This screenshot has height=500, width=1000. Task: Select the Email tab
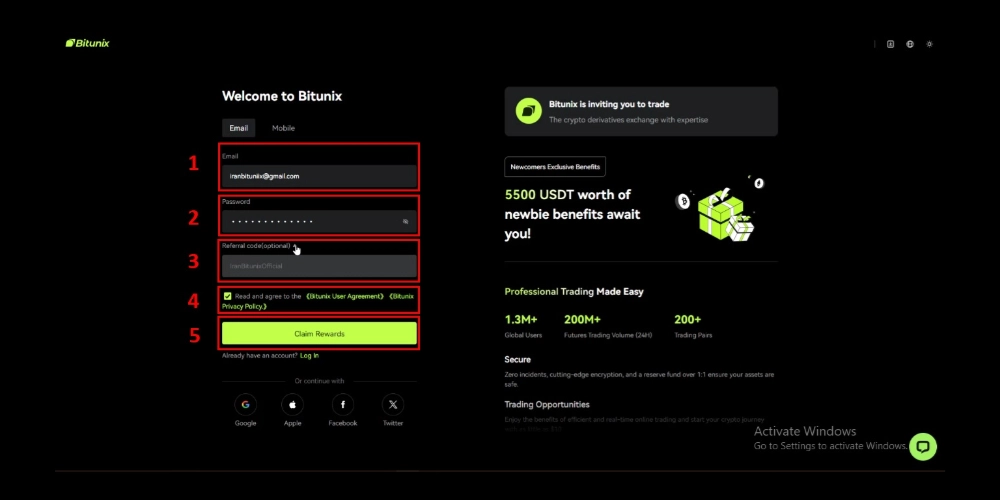pos(239,128)
